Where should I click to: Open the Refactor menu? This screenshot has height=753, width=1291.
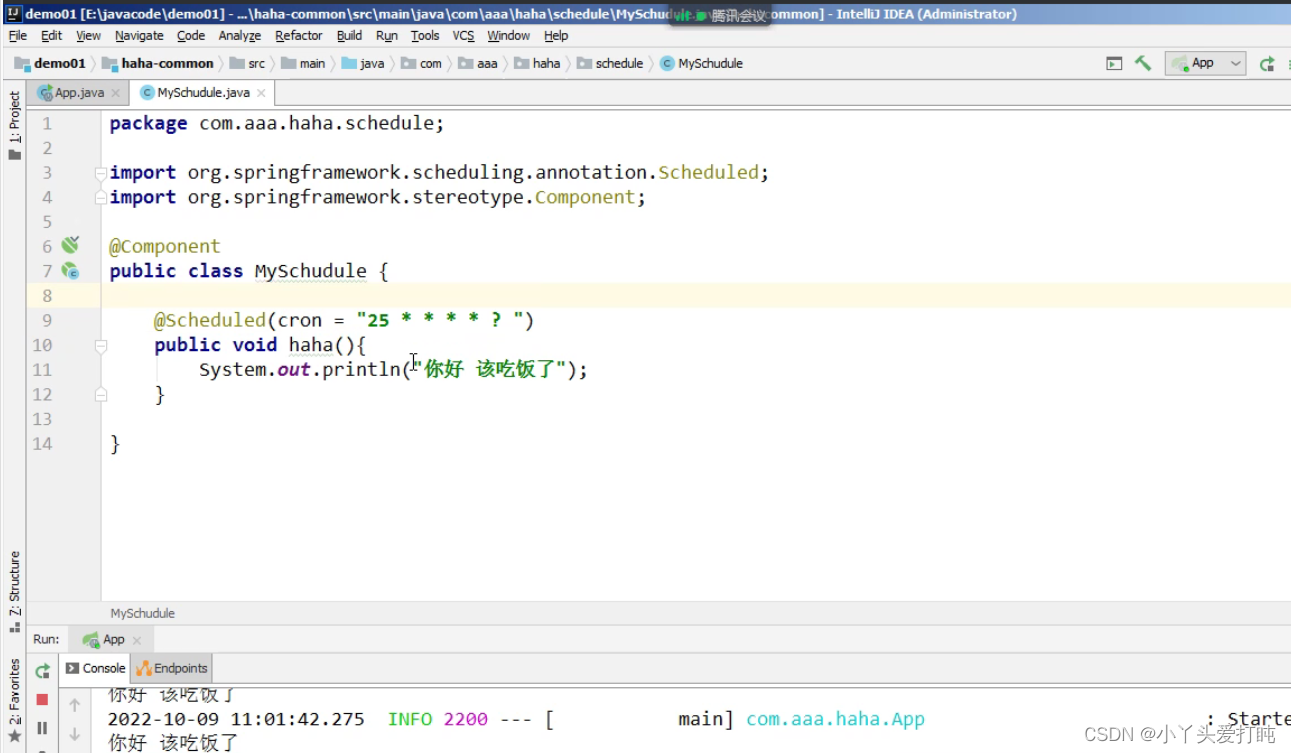click(299, 35)
